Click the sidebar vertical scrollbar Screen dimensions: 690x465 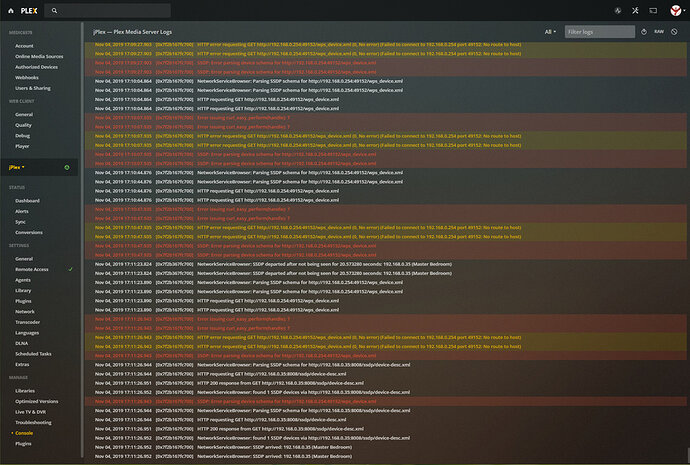(82, 240)
